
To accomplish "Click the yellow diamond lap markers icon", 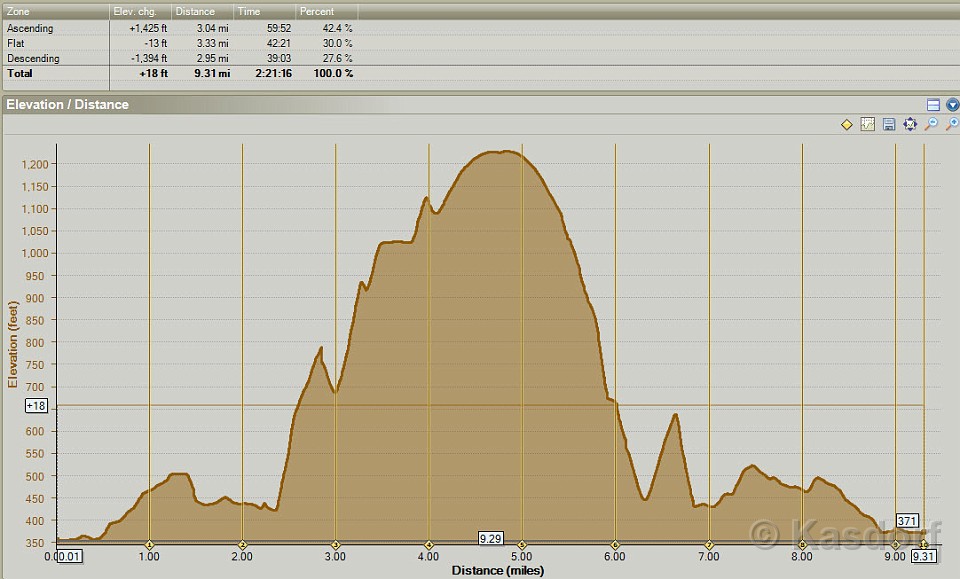I will tap(847, 125).
